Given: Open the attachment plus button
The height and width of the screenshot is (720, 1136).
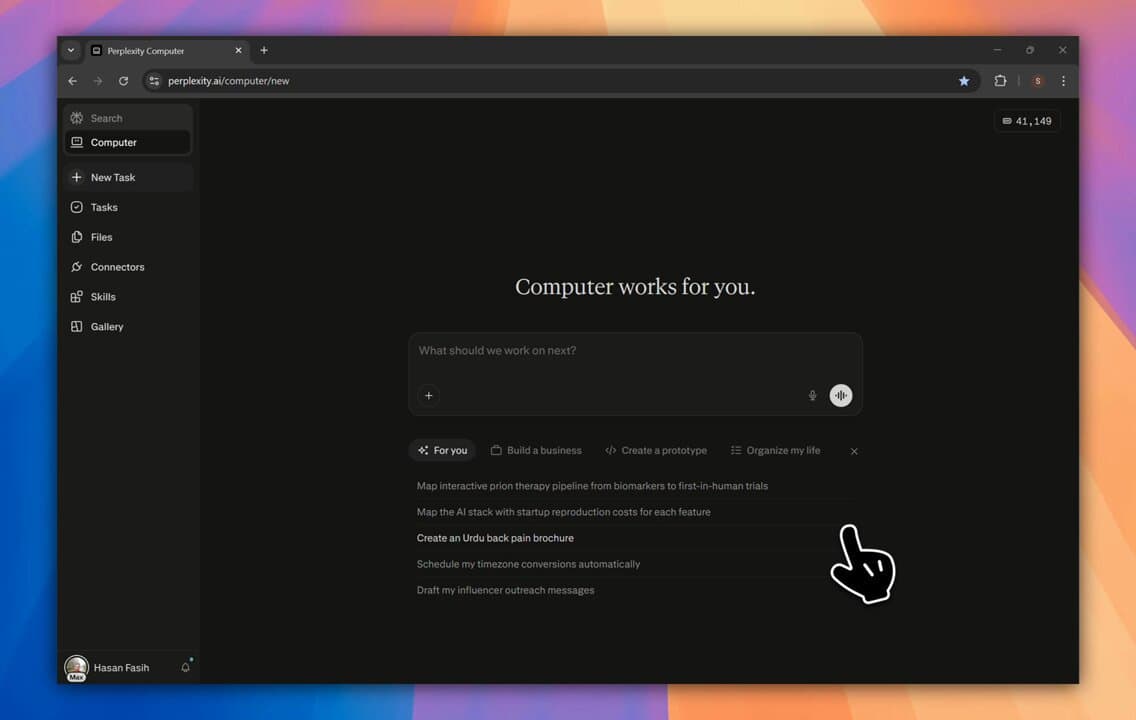Looking at the screenshot, I should pyautogui.click(x=428, y=395).
